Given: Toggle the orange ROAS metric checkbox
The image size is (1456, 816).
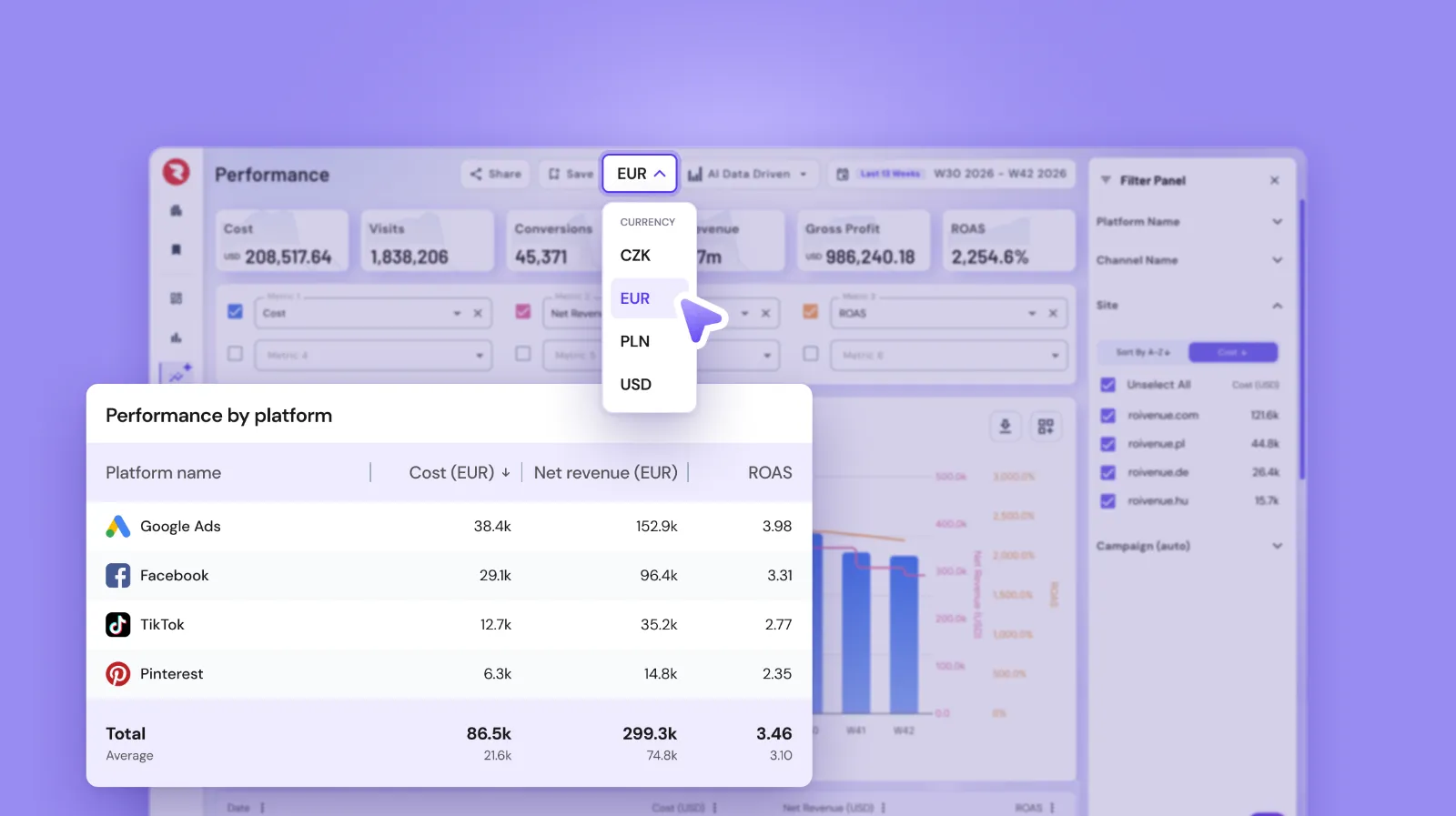Looking at the screenshot, I should (811, 311).
